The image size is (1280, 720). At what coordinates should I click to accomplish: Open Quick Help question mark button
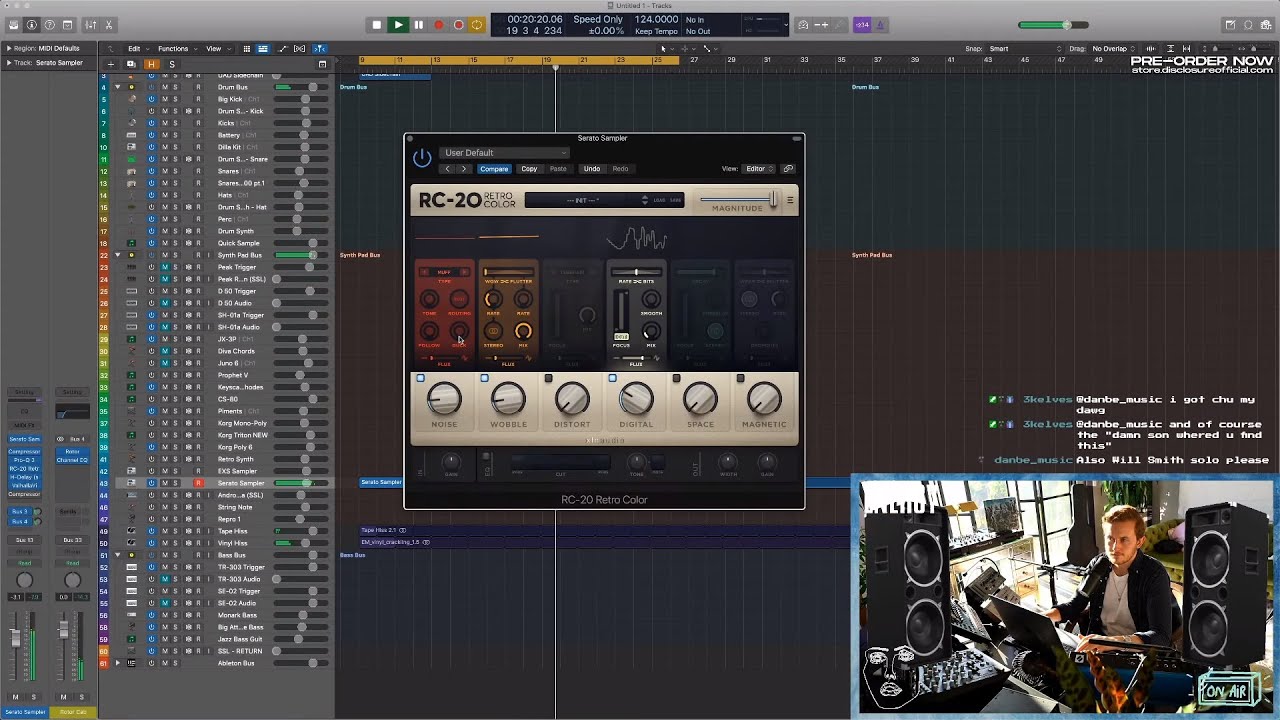49,25
